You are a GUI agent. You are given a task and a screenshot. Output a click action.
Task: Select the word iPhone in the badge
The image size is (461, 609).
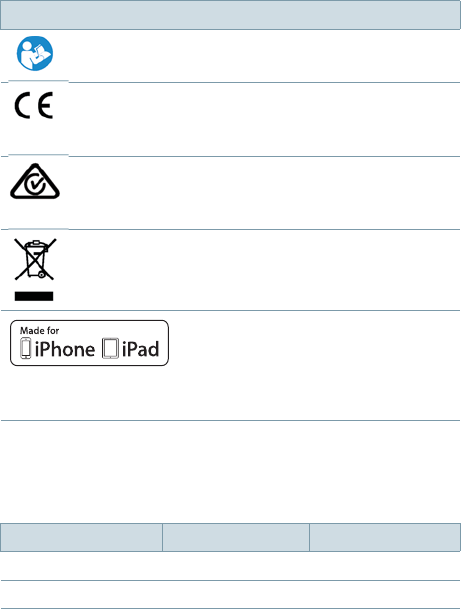pyautogui.click(x=65, y=349)
